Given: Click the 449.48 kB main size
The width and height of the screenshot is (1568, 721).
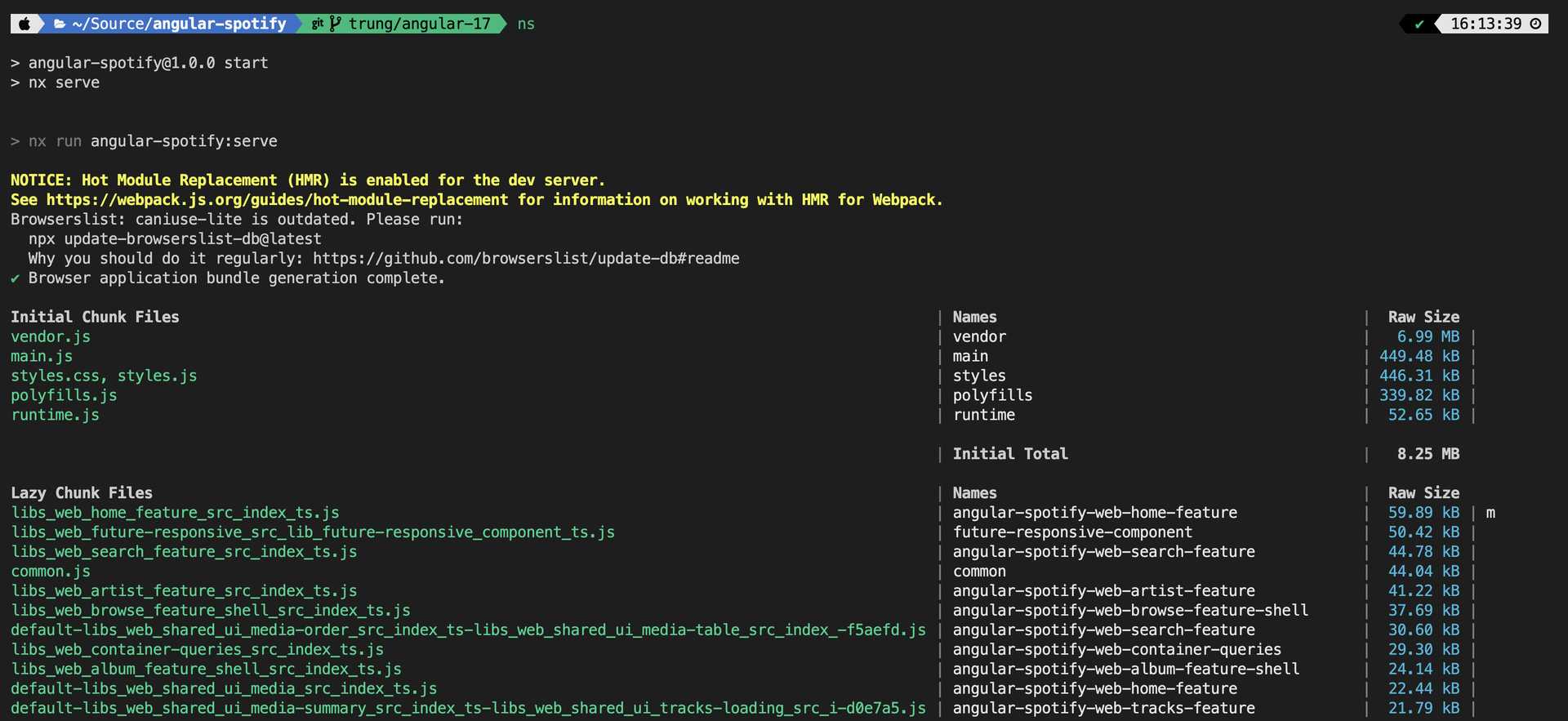Looking at the screenshot, I should click(1419, 356).
